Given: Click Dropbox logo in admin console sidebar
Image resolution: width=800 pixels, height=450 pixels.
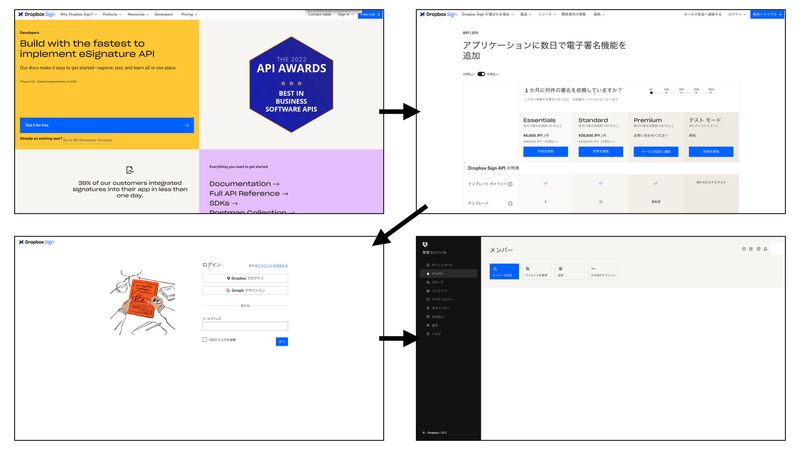Looking at the screenshot, I should point(425,244).
